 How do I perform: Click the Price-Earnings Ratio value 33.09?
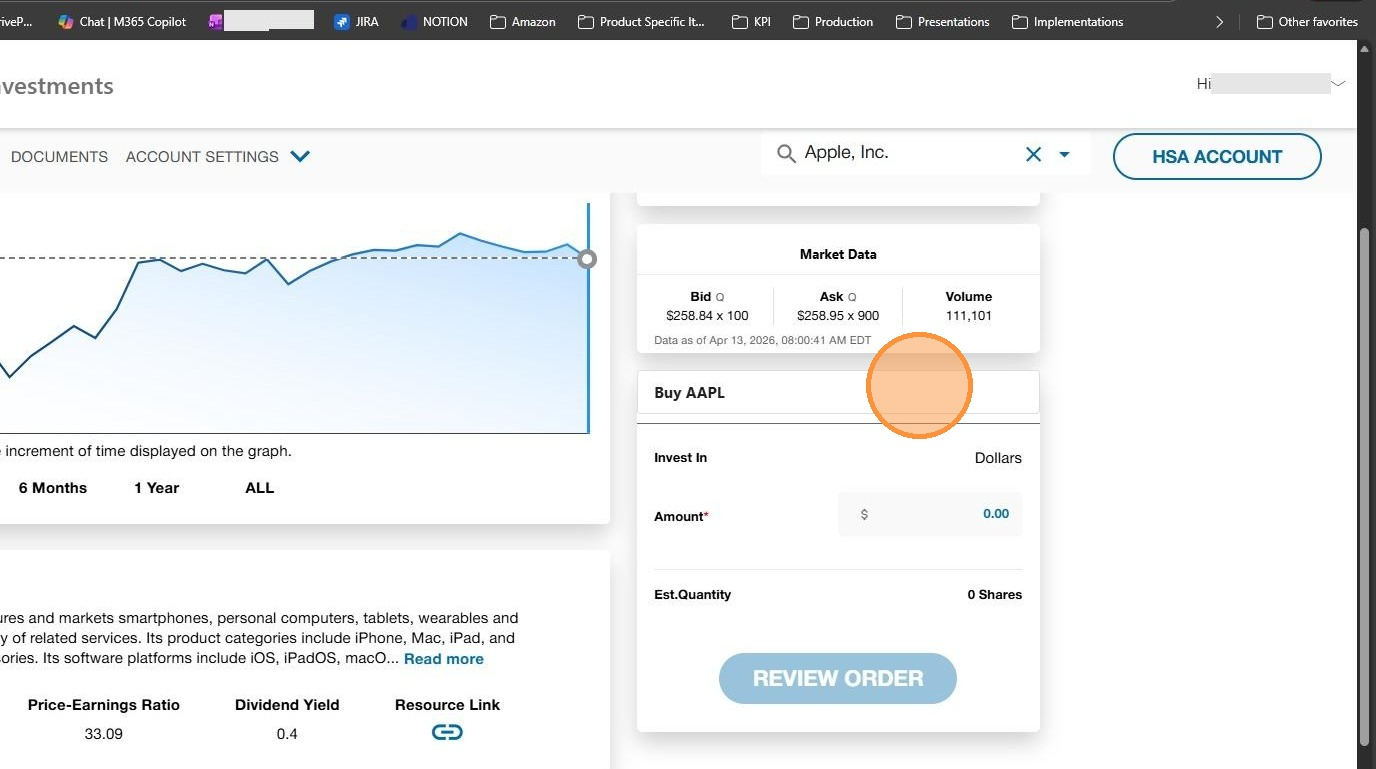click(x=104, y=734)
